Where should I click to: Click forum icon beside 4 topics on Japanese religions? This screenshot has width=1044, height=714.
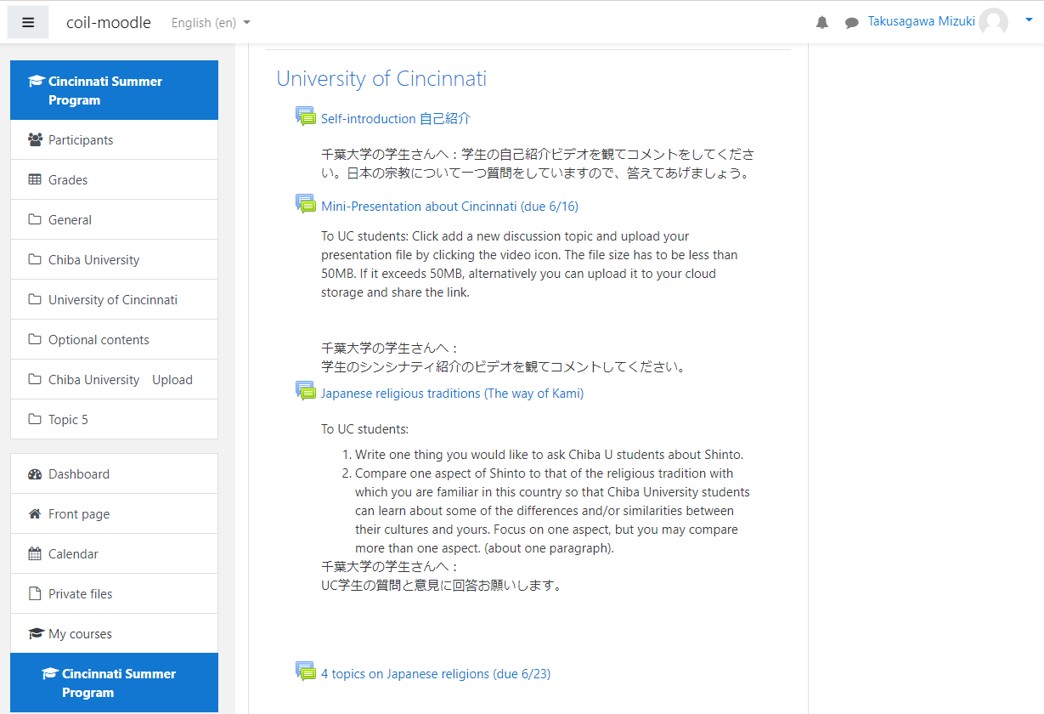coord(306,671)
